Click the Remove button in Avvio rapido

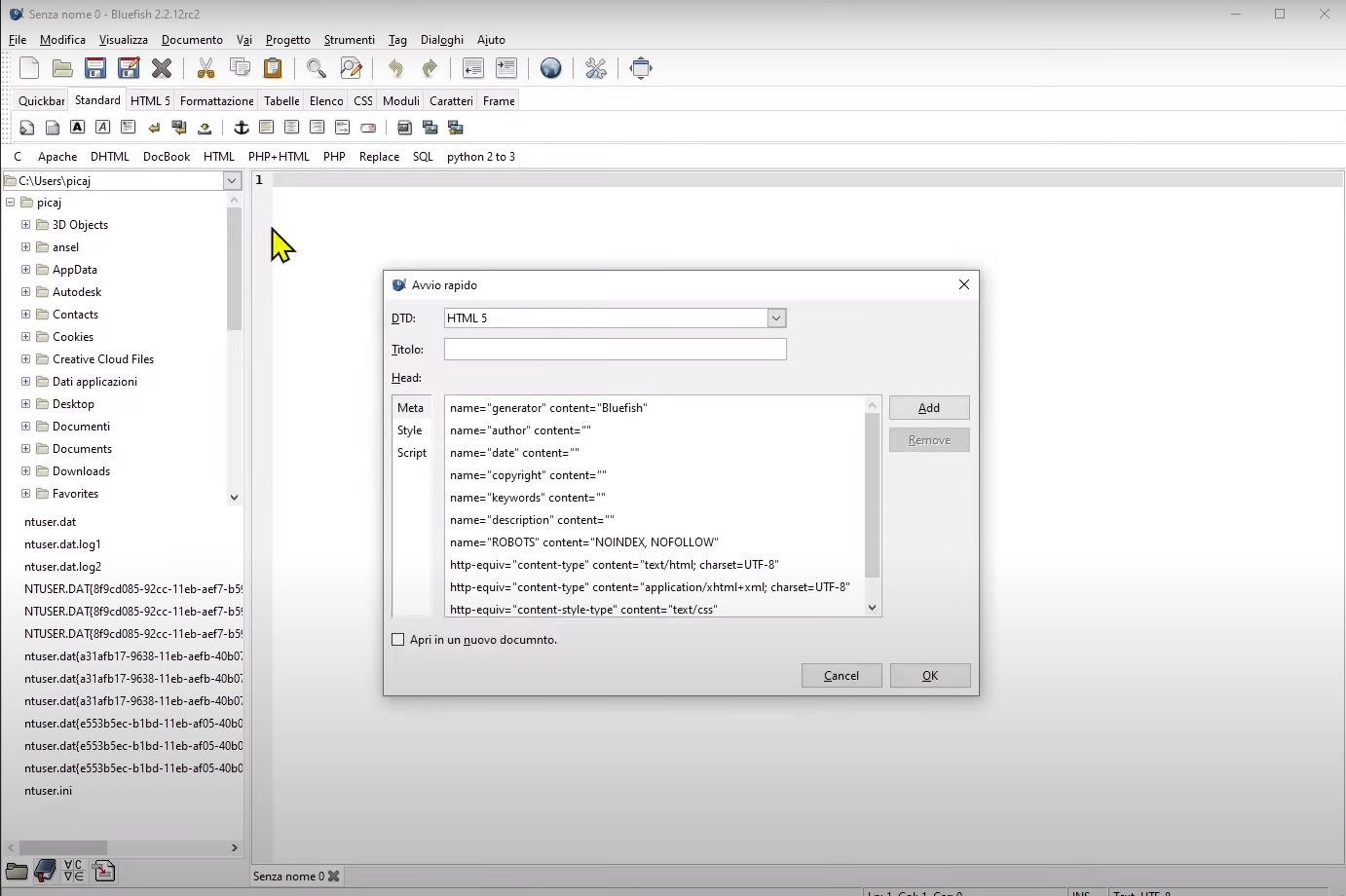pyautogui.click(x=929, y=440)
